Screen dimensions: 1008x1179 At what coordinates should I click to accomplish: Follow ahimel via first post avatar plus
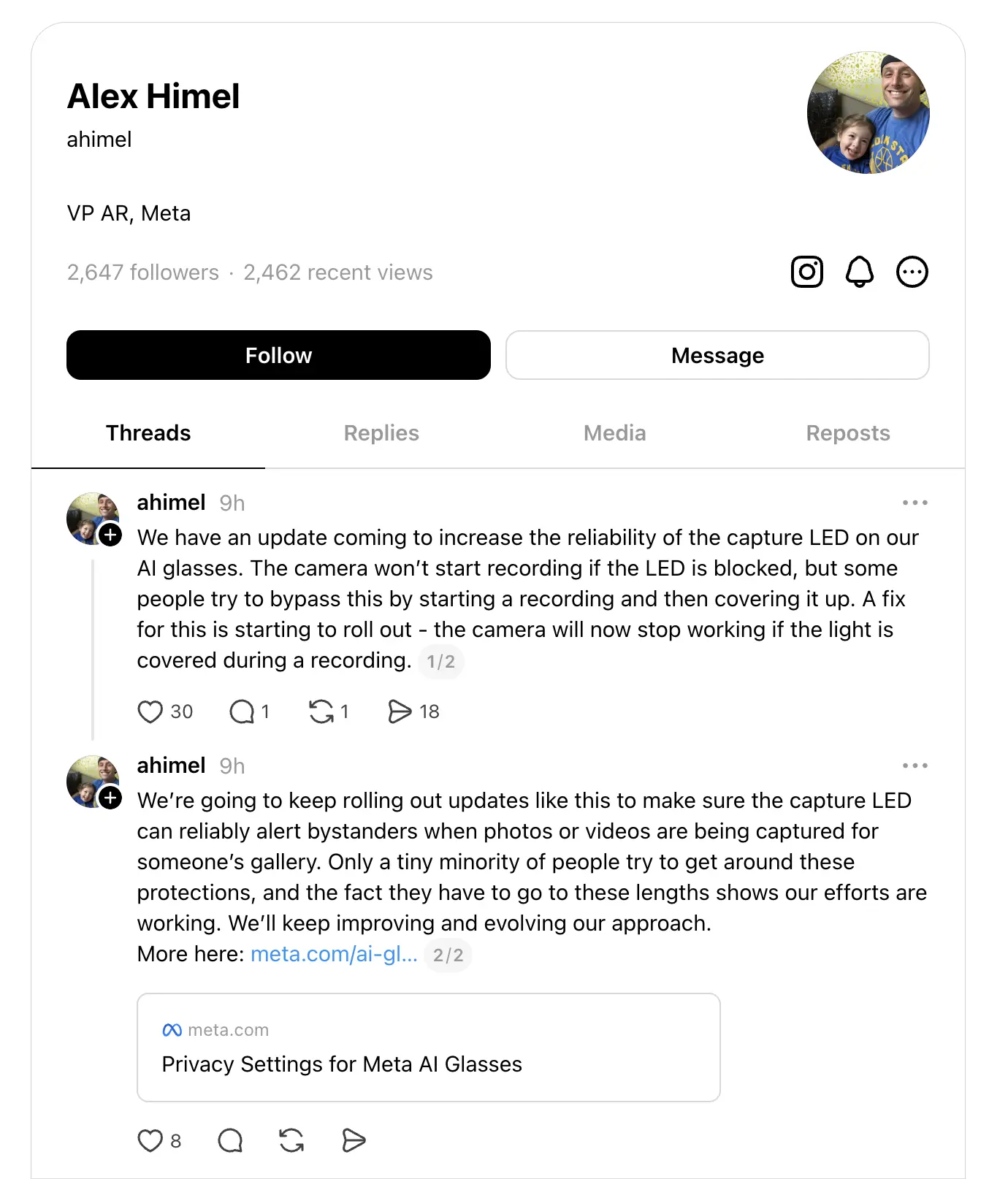[x=110, y=535]
